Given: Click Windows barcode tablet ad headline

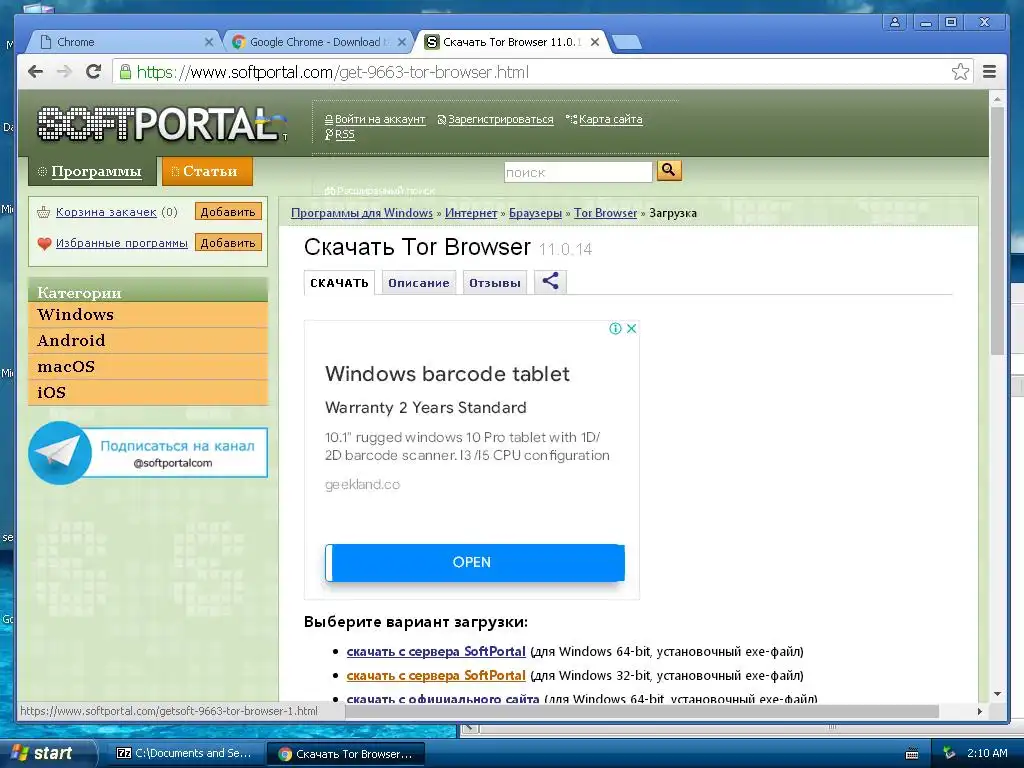Looking at the screenshot, I should coord(447,374).
